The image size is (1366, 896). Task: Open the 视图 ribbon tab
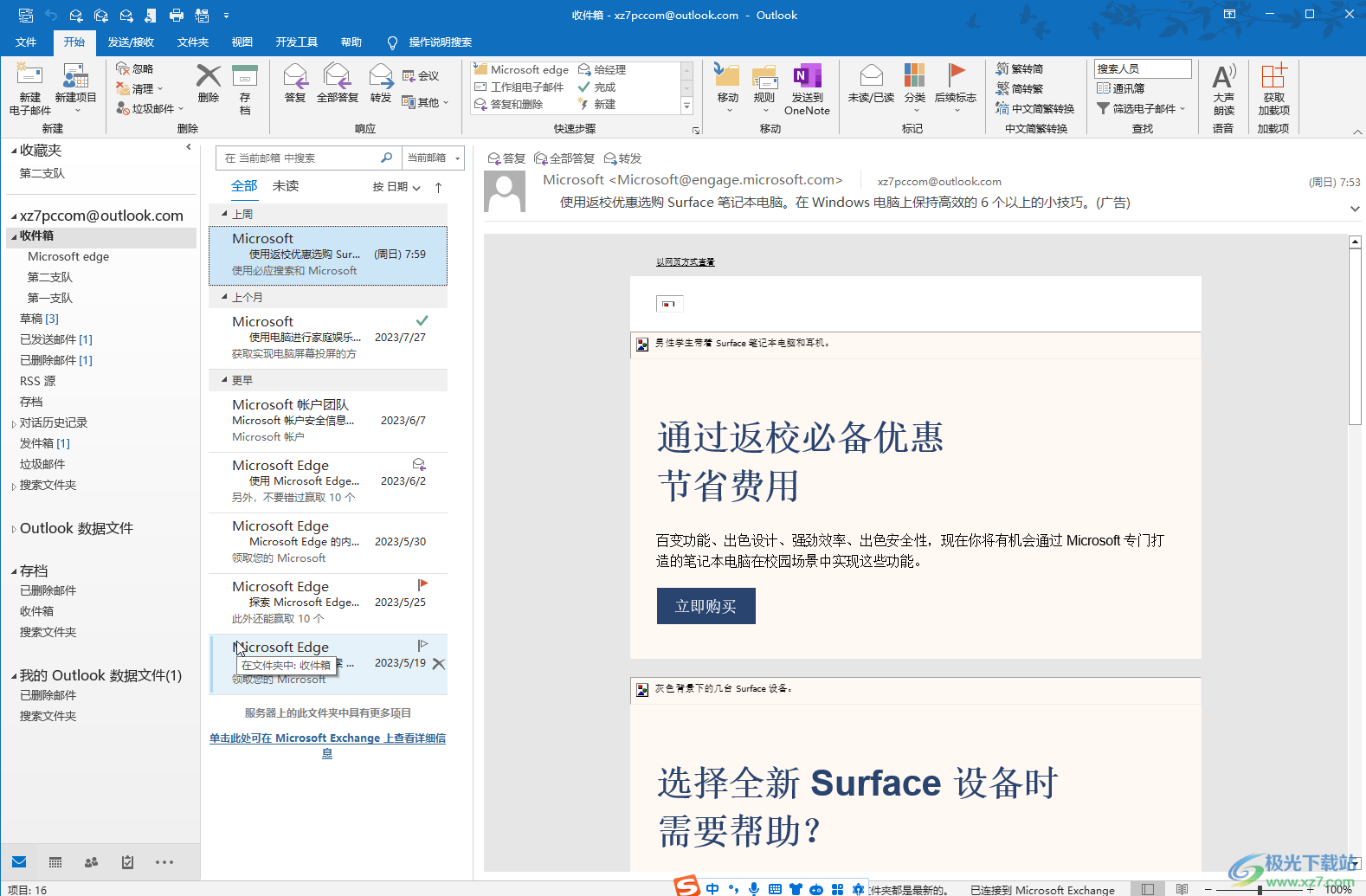point(242,42)
